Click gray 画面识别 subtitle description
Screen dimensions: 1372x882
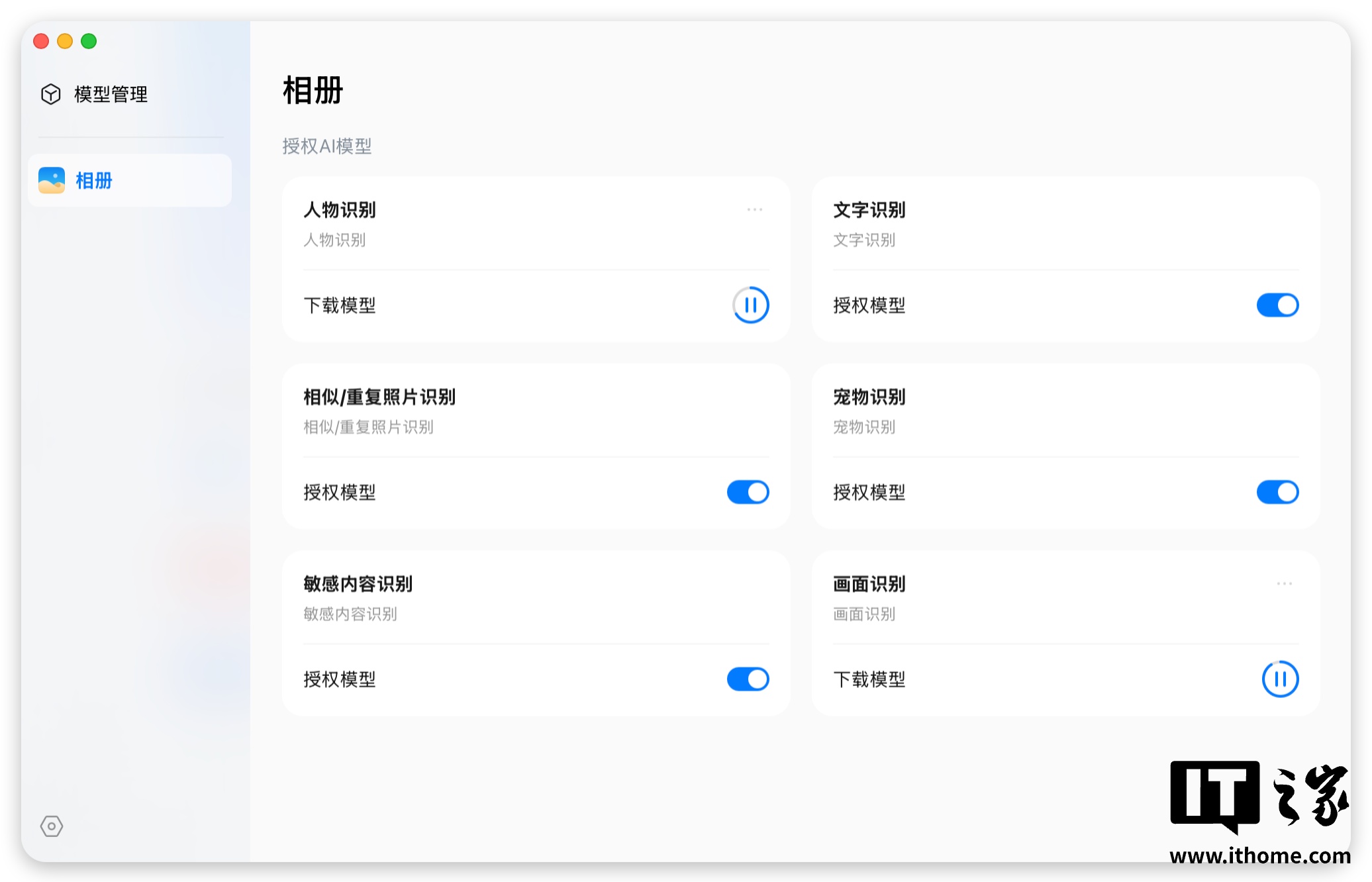pyautogui.click(x=864, y=613)
